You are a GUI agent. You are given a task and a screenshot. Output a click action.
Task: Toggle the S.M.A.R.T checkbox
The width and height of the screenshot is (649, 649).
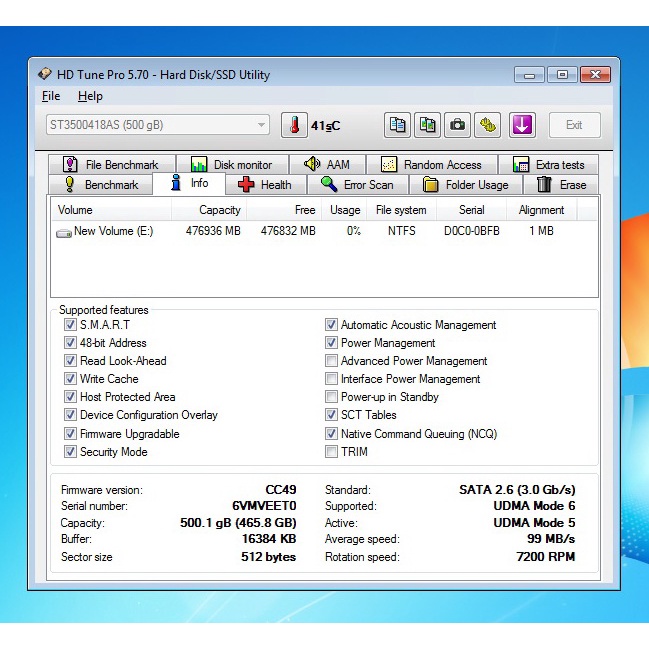point(70,325)
